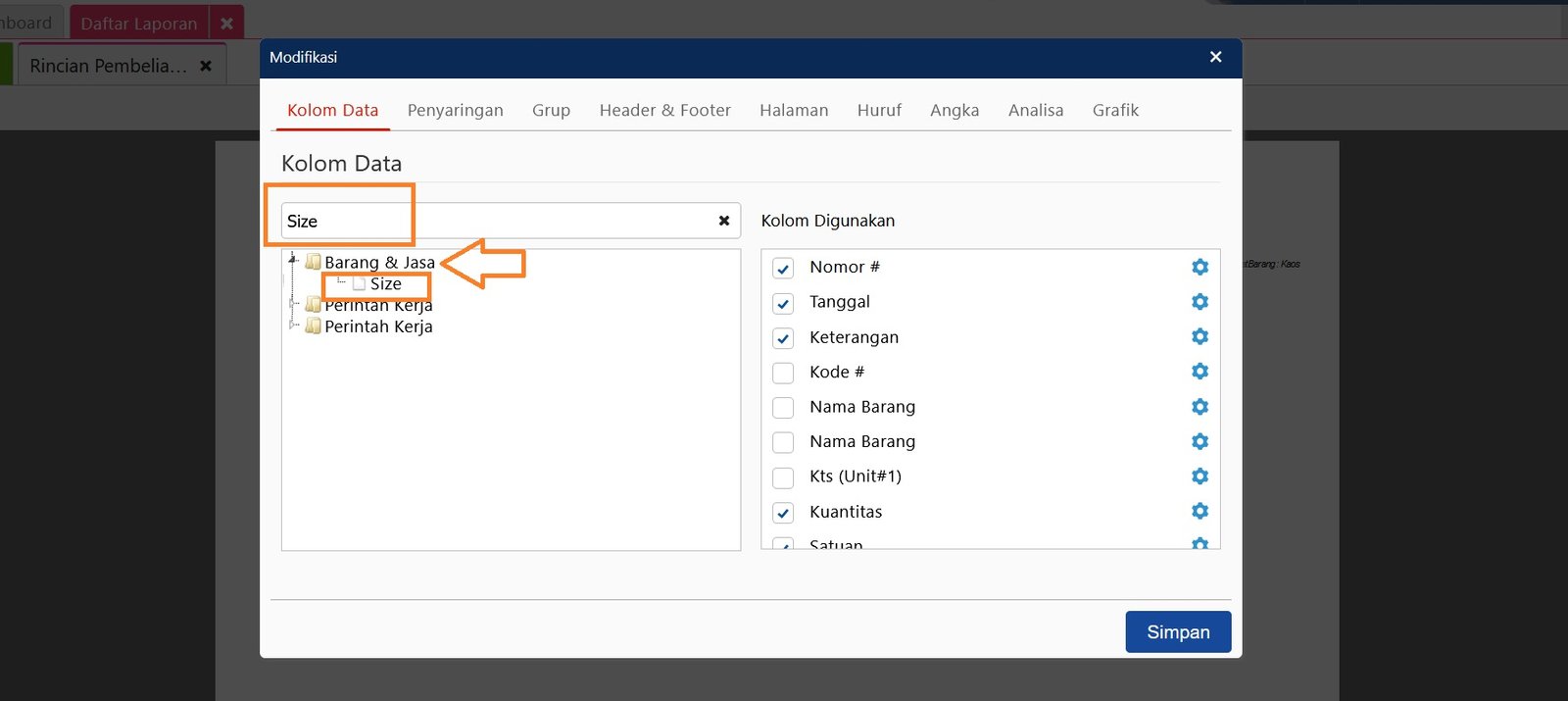Select the Size field in the tree
The height and width of the screenshot is (701, 1568).
(x=385, y=284)
